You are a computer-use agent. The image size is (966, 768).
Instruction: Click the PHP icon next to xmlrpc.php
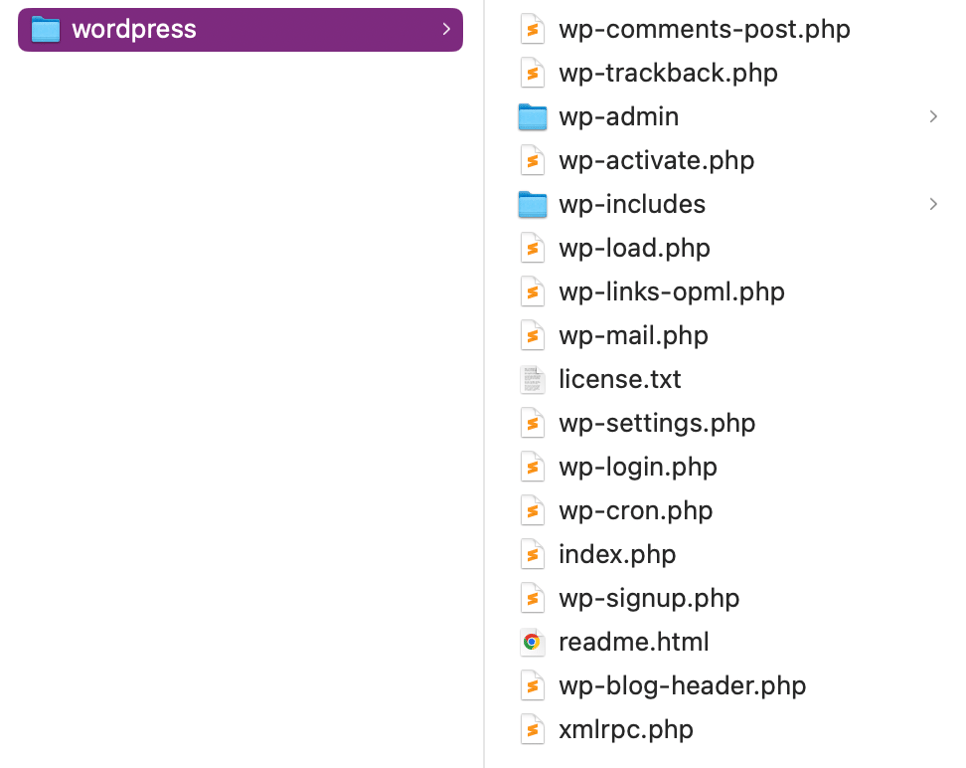pos(532,729)
